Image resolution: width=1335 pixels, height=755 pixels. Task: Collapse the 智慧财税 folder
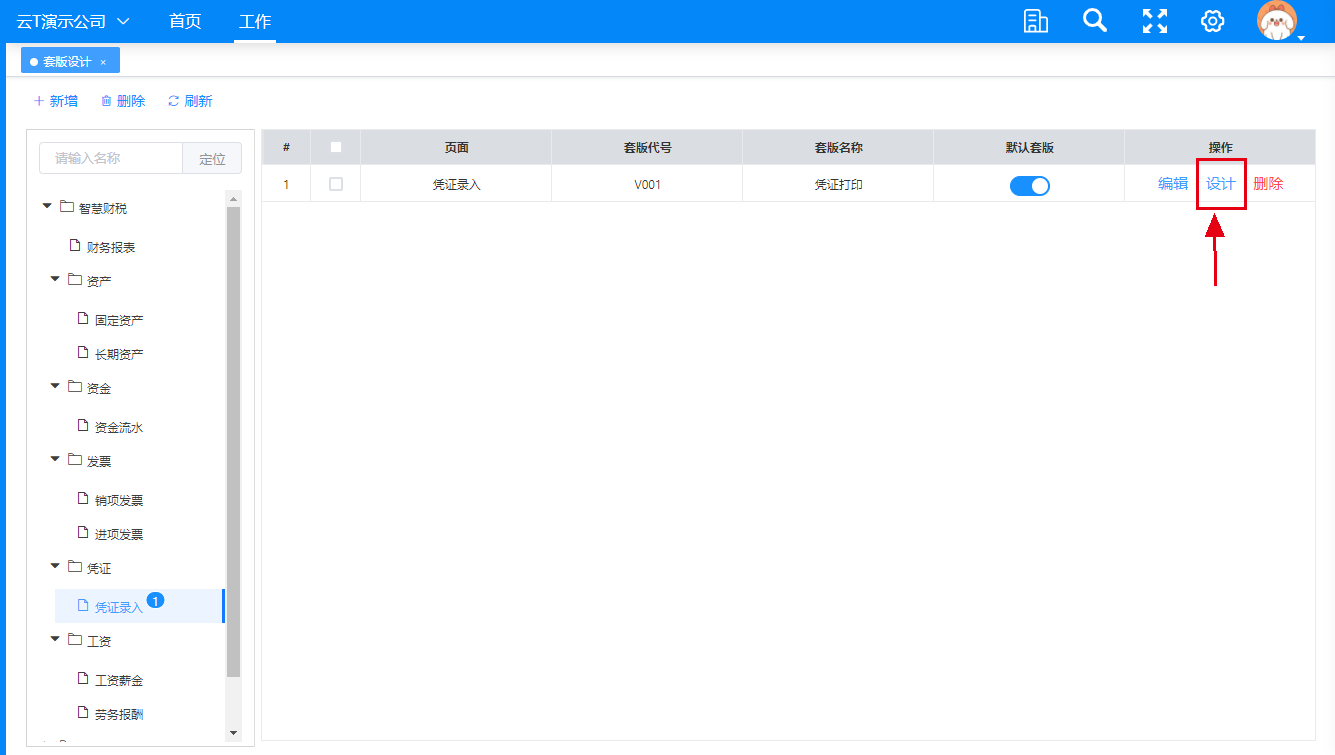[47, 207]
